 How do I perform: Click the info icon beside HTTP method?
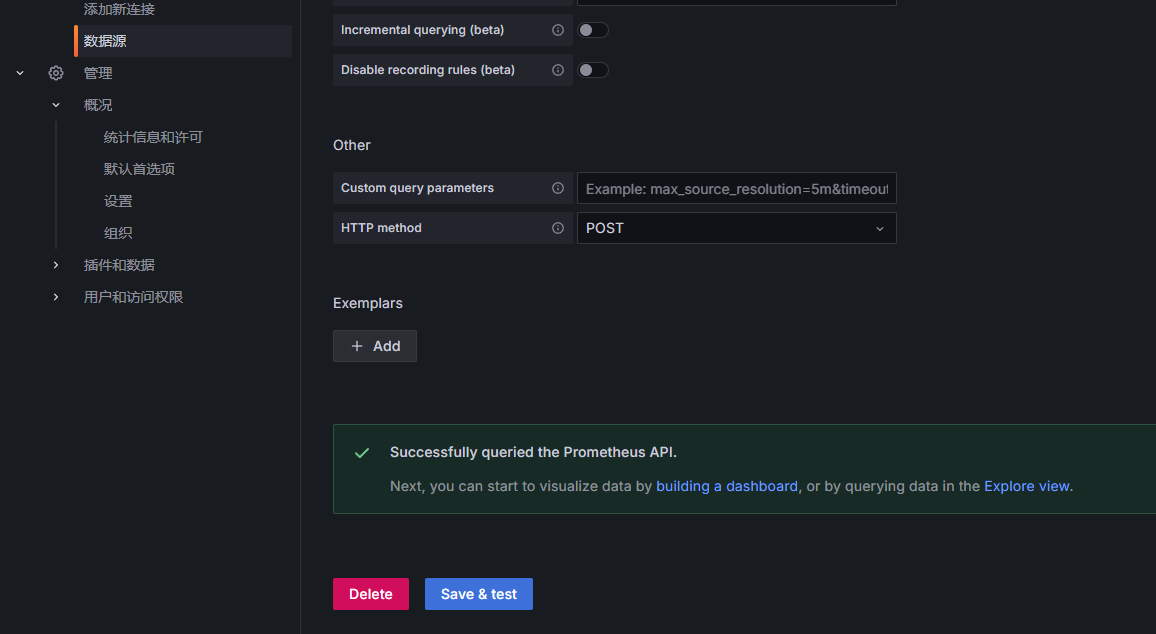tap(558, 228)
